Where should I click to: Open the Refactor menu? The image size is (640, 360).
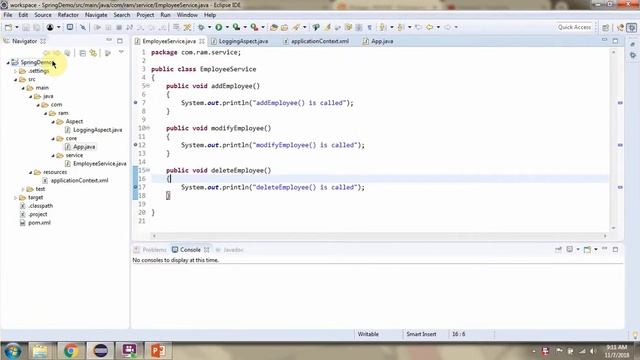[x=68, y=15]
